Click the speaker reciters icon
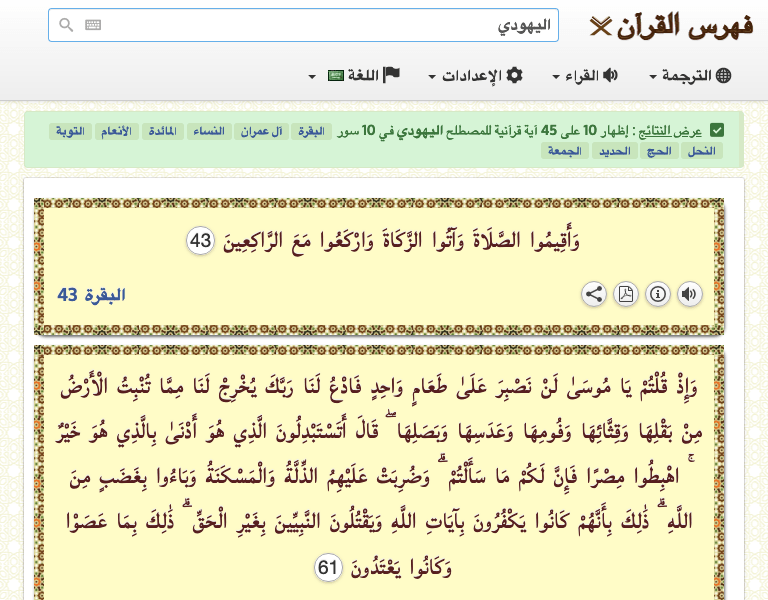Image resolution: width=768 pixels, height=600 pixels. pyautogui.click(x=610, y=75)
